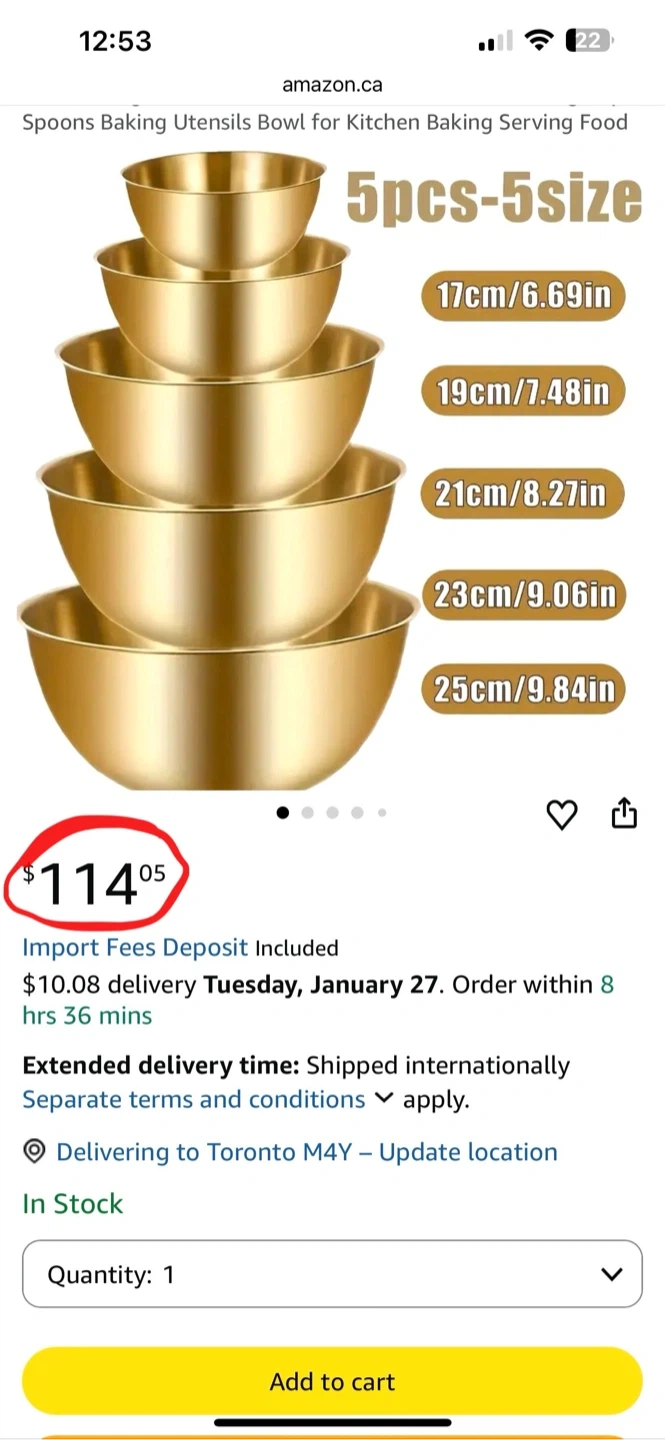The height and width of the screenshot is (1440, 665).
Task: Tap Delivering to Toronto M4Y – Update location
Action: (x=307, y=1152)
